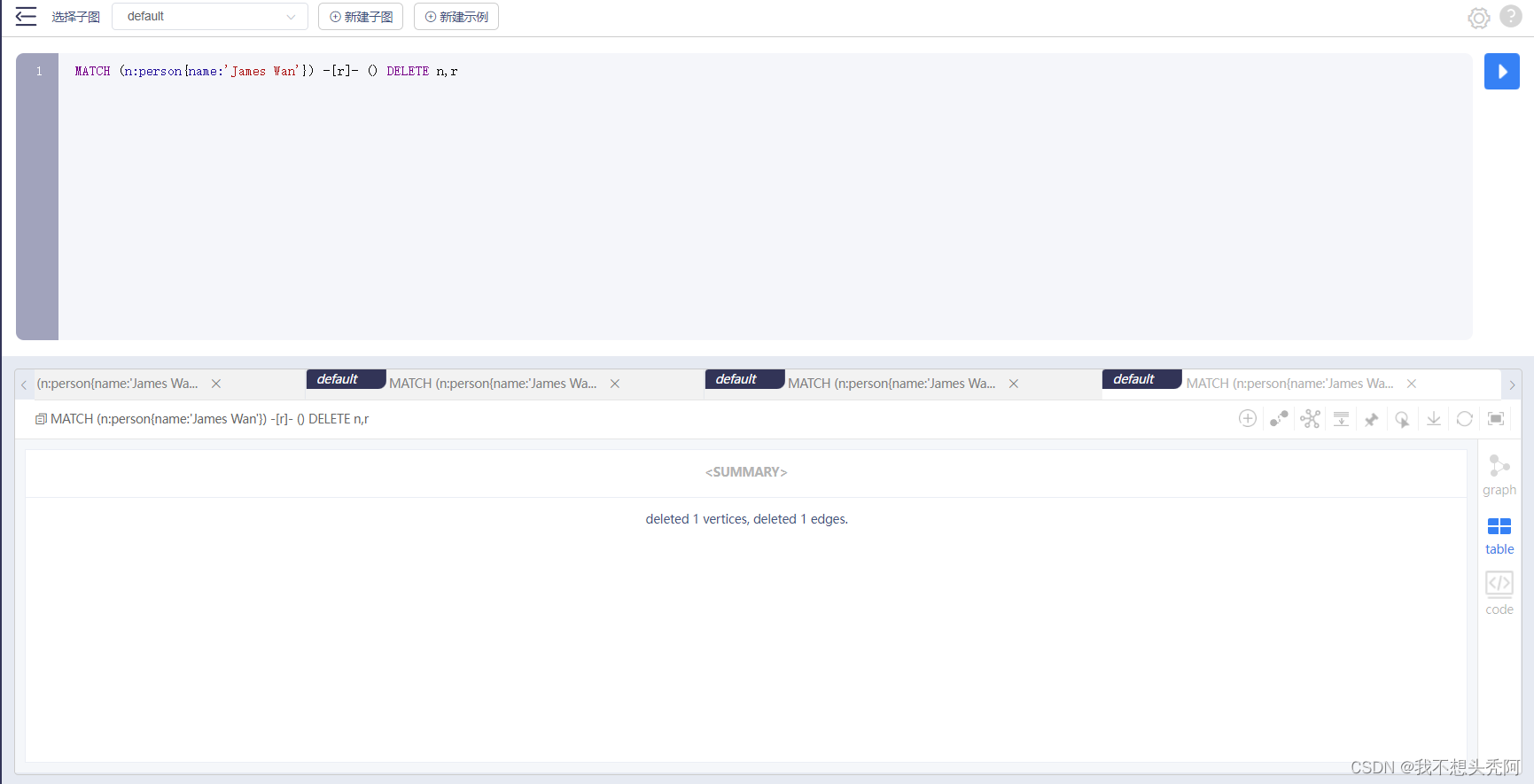1534x784 pixels.
Task: Click the query text in the result header
Action: [210, 419]
